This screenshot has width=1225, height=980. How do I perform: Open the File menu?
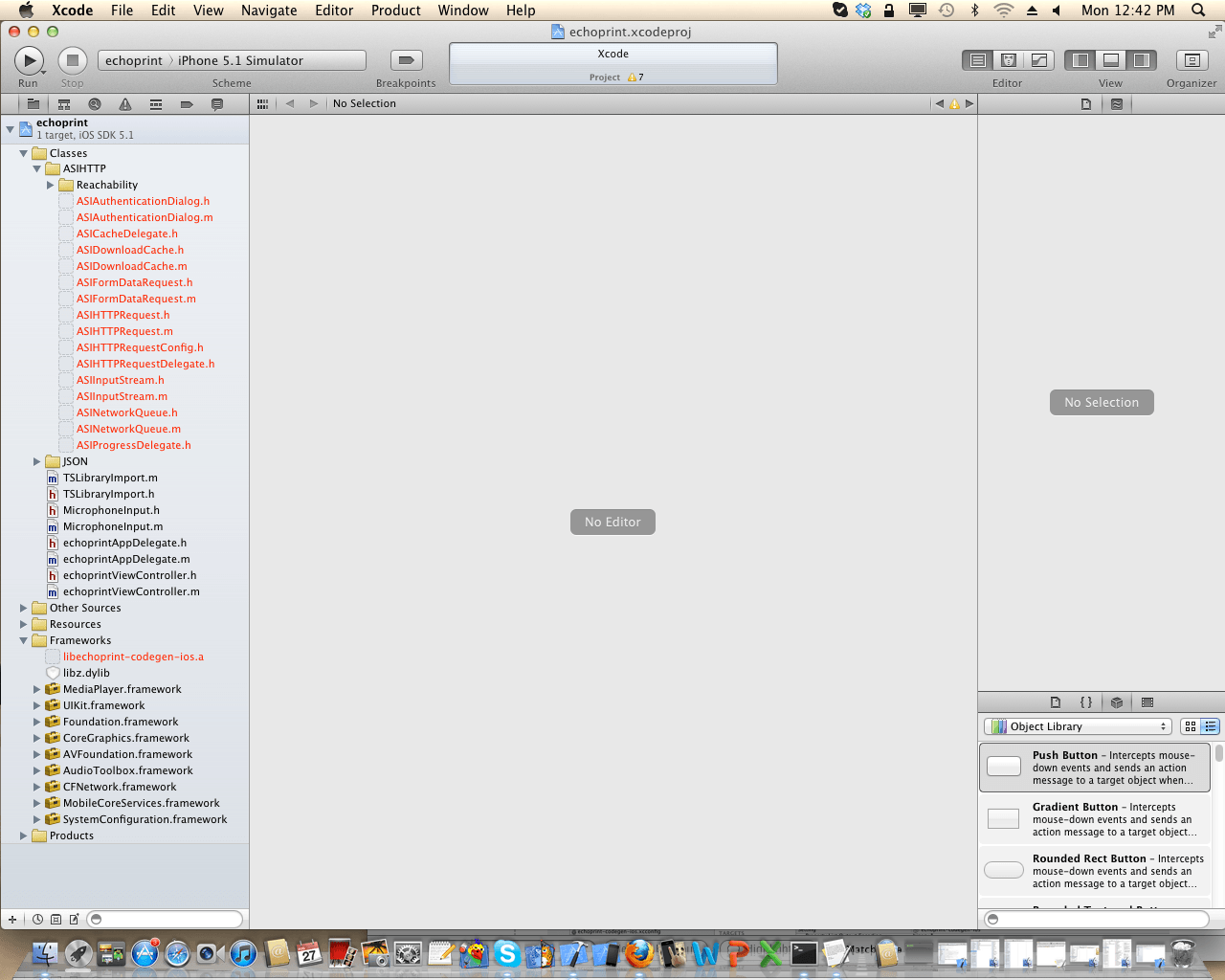pyautogui.click(x=122, y=11)
